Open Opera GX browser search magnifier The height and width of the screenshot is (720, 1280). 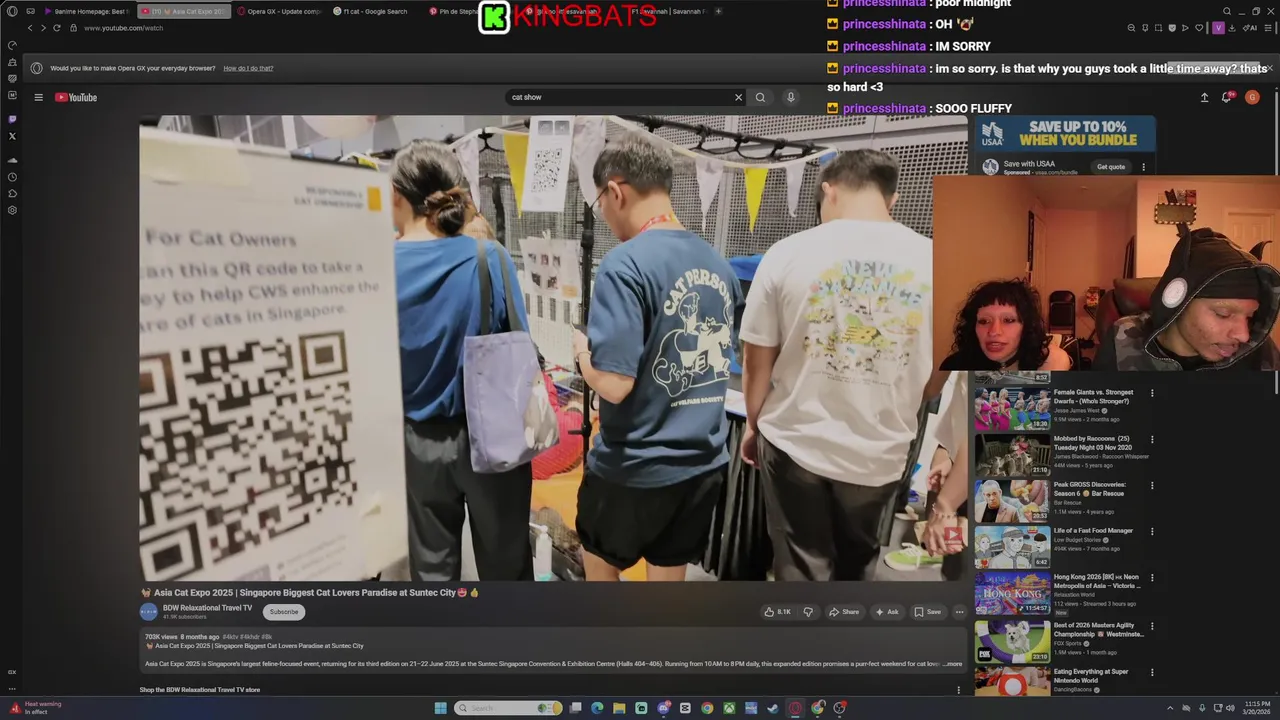pos(1227,11)
